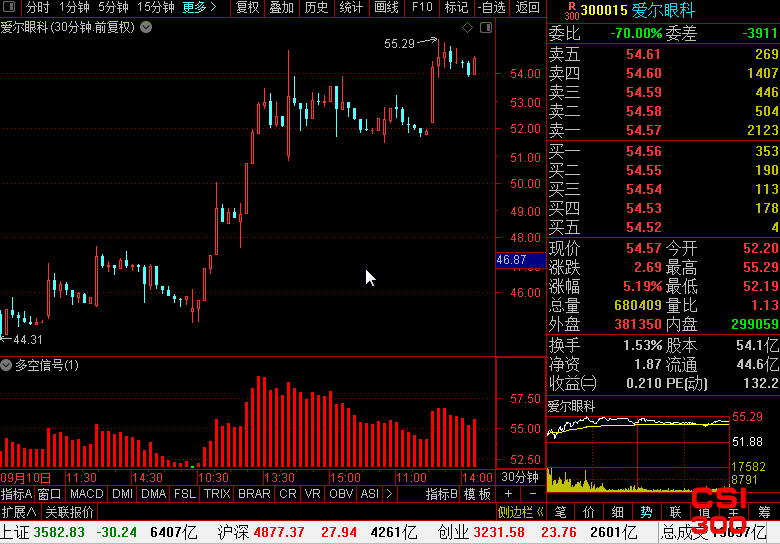Screen dimensions: 780x544
Task: Click the 46.87 price marker on the axis
Action: 520,260
